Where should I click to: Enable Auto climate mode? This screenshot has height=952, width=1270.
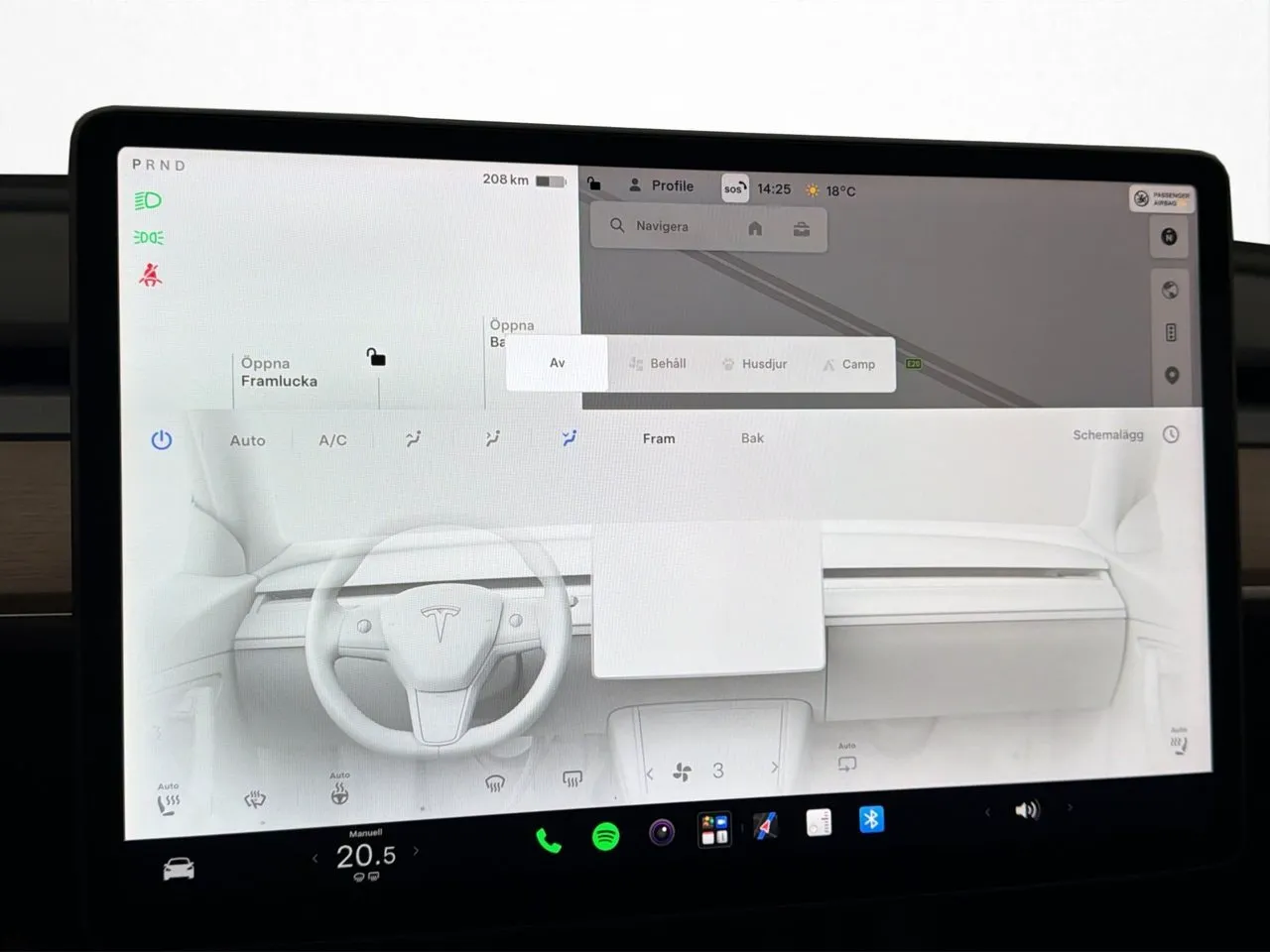[x=247, y=440]
